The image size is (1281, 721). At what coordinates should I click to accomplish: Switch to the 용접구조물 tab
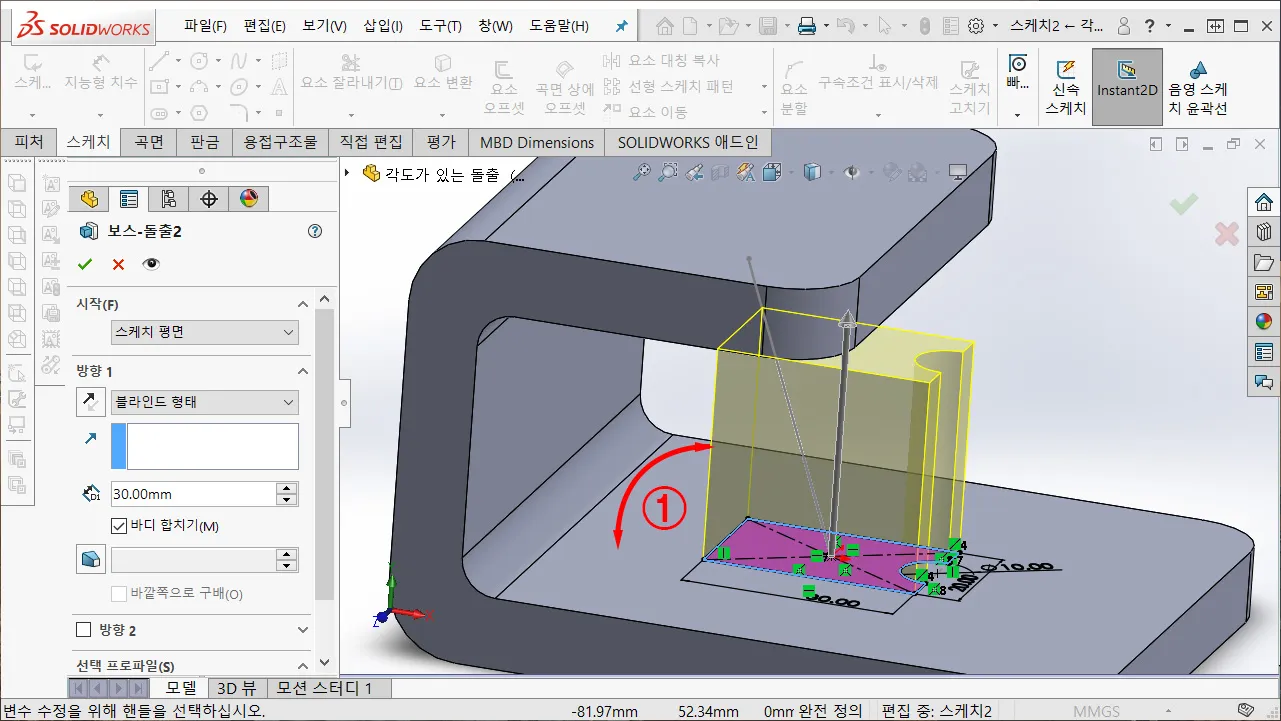281,143
